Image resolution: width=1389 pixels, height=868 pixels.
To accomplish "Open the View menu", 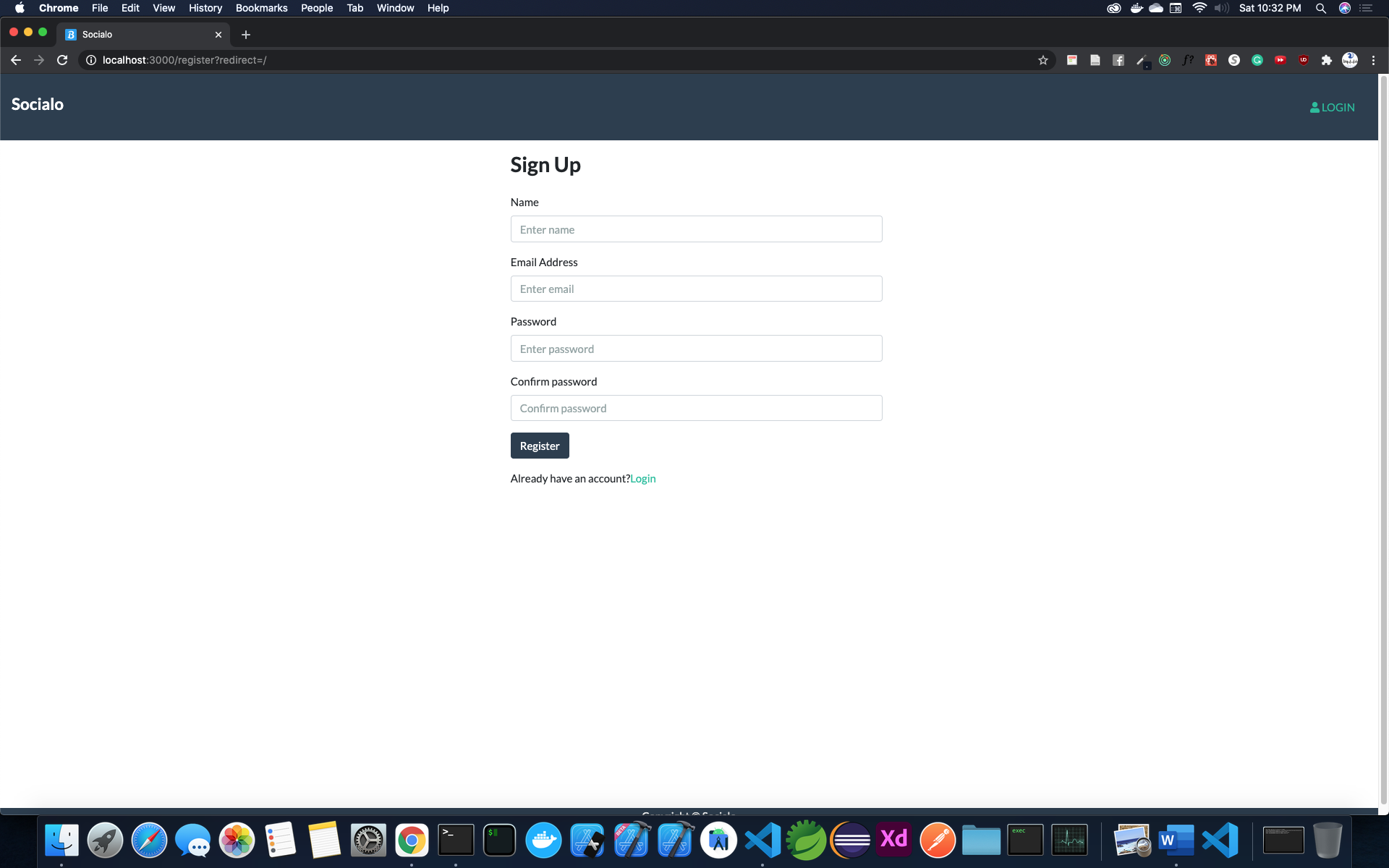I will click(163, 8).
